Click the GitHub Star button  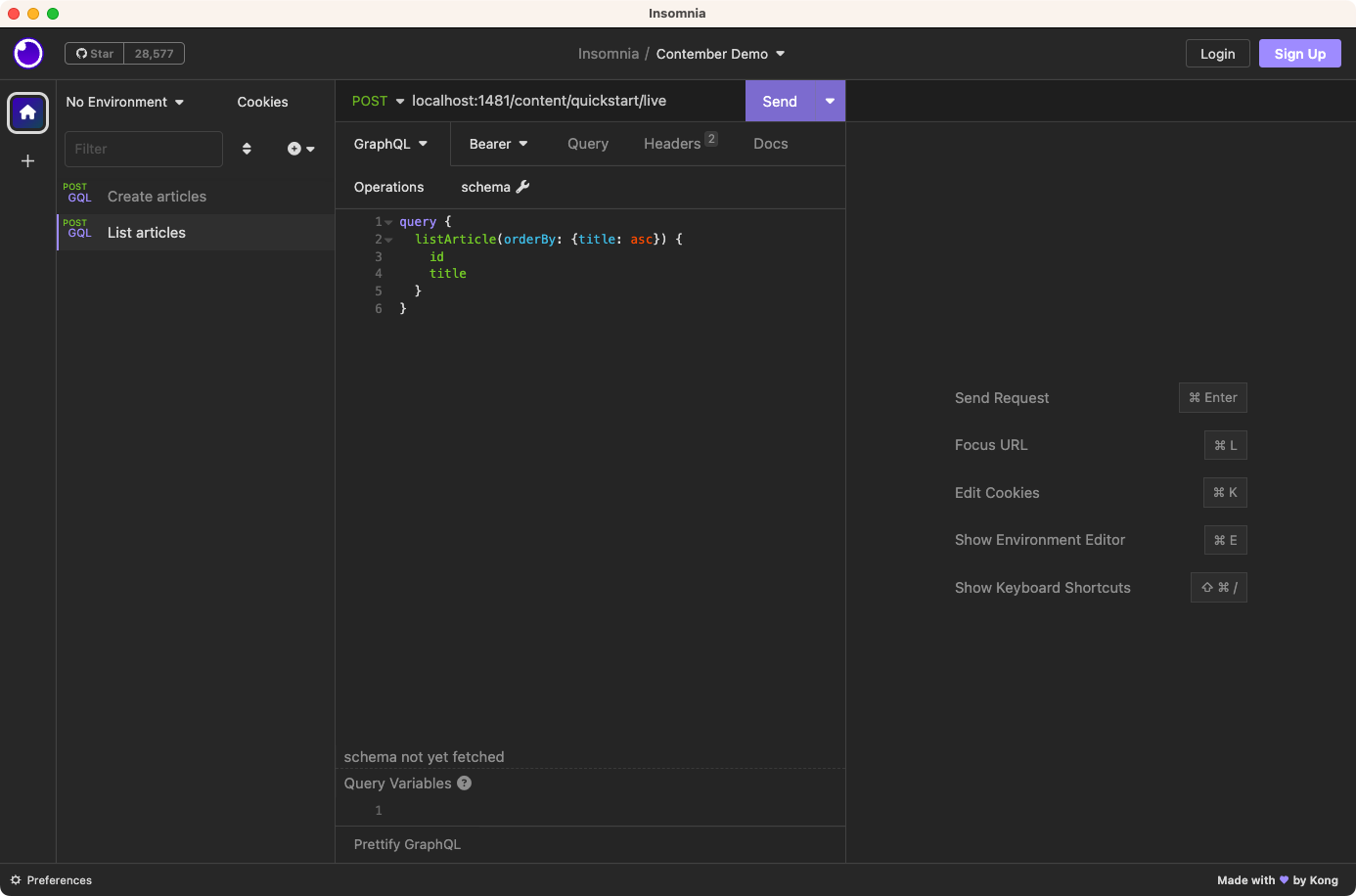(95, 54)
